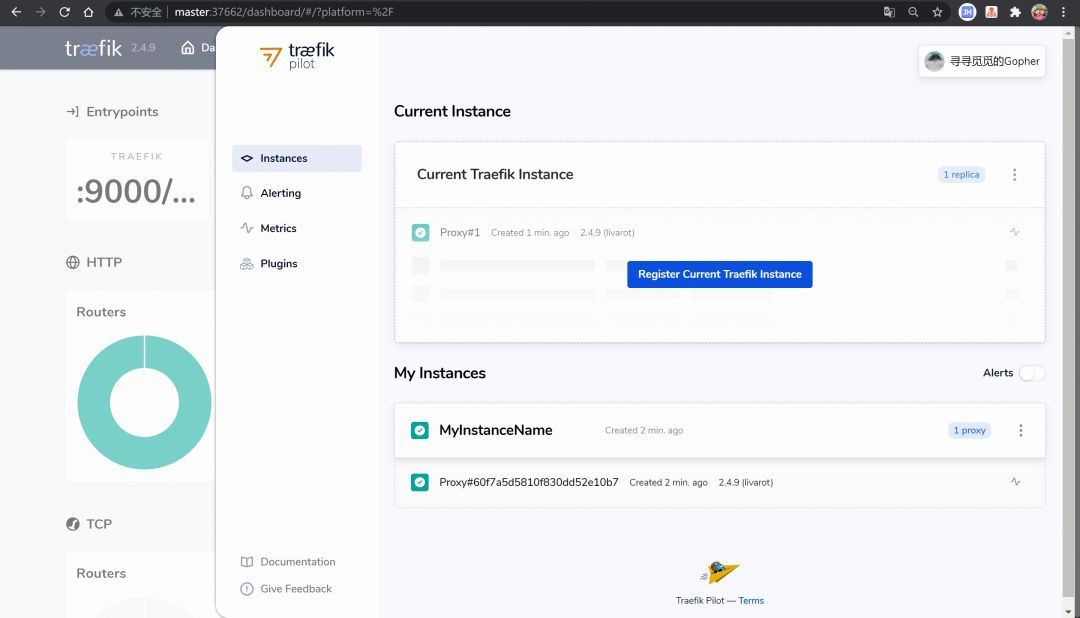Click MyInstanceName status check icon
The height and width of the screenshot is (618, 1080).
coord(419,430)
